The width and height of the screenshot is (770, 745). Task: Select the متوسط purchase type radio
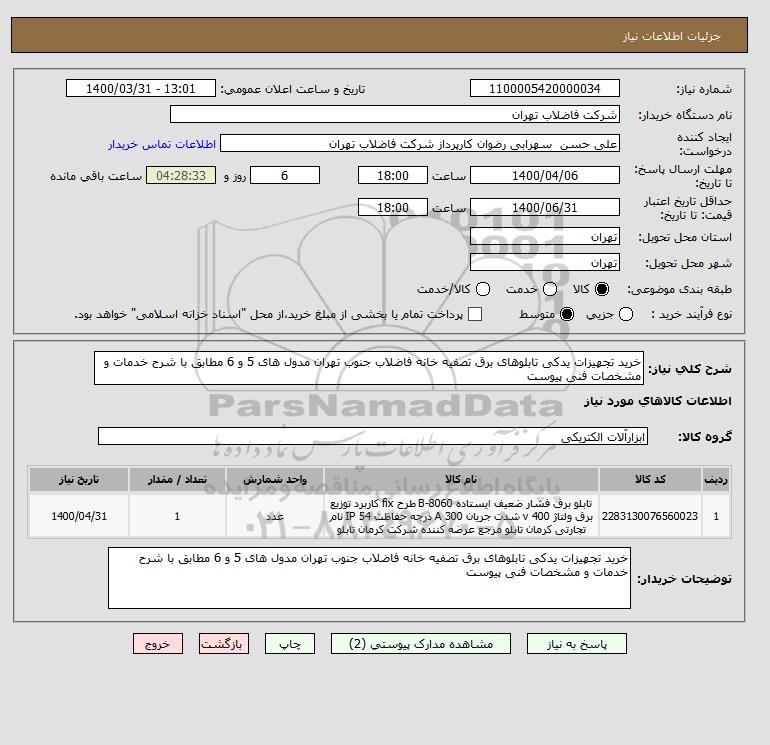tap(567, 314)
